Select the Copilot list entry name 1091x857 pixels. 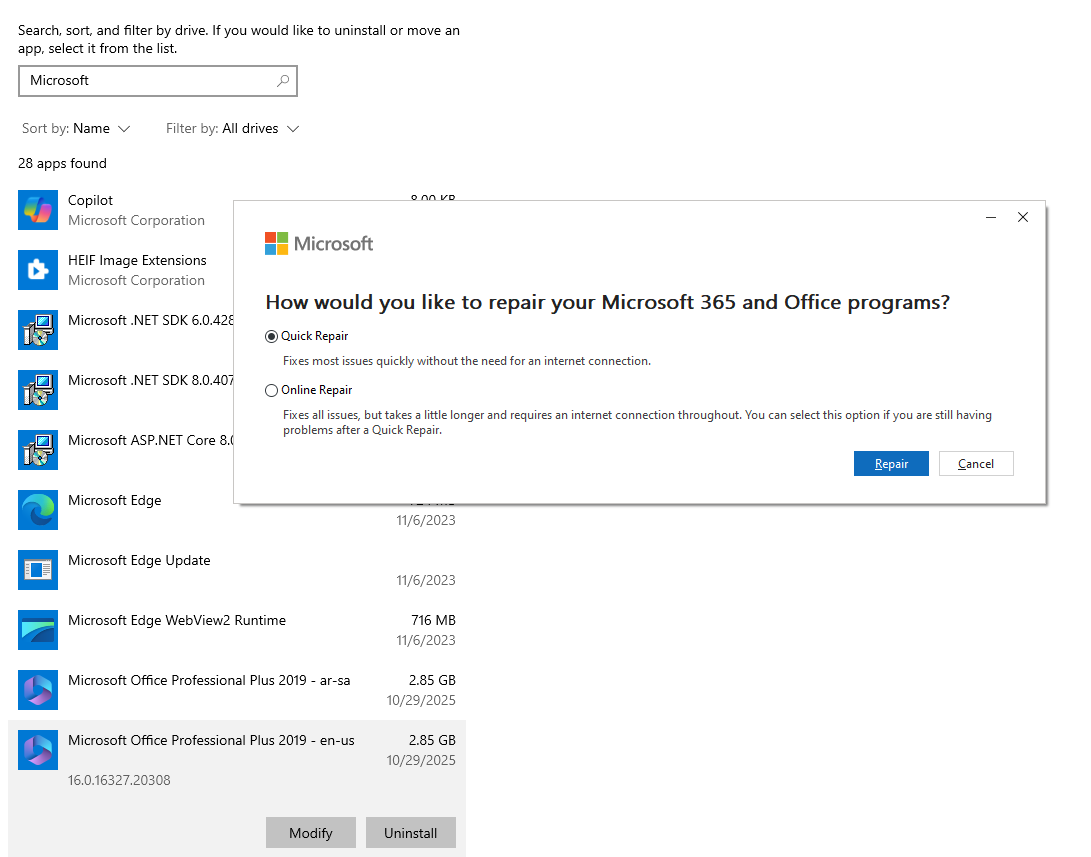pos(90,200)
